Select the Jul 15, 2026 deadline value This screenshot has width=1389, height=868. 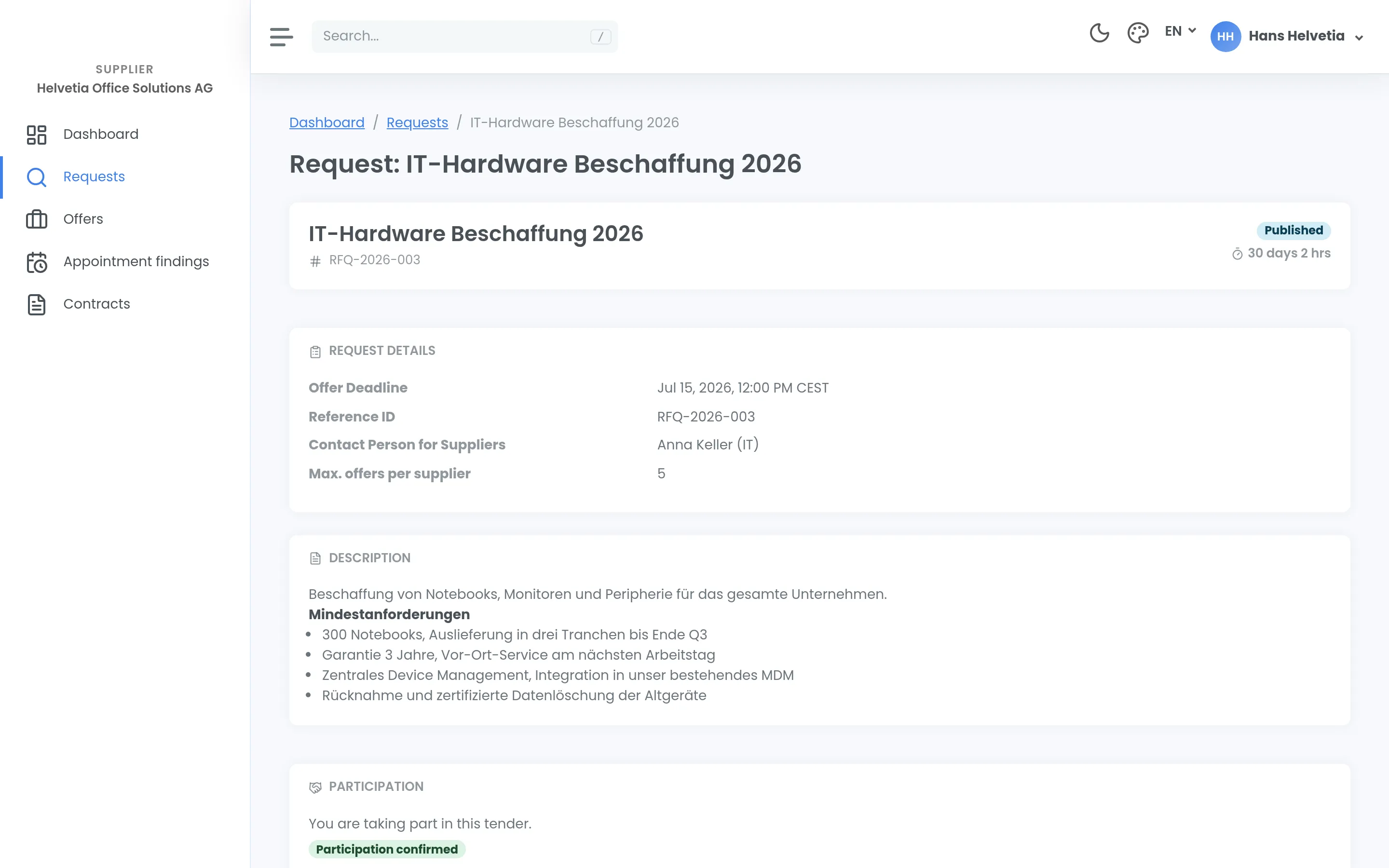pos(743,388)
